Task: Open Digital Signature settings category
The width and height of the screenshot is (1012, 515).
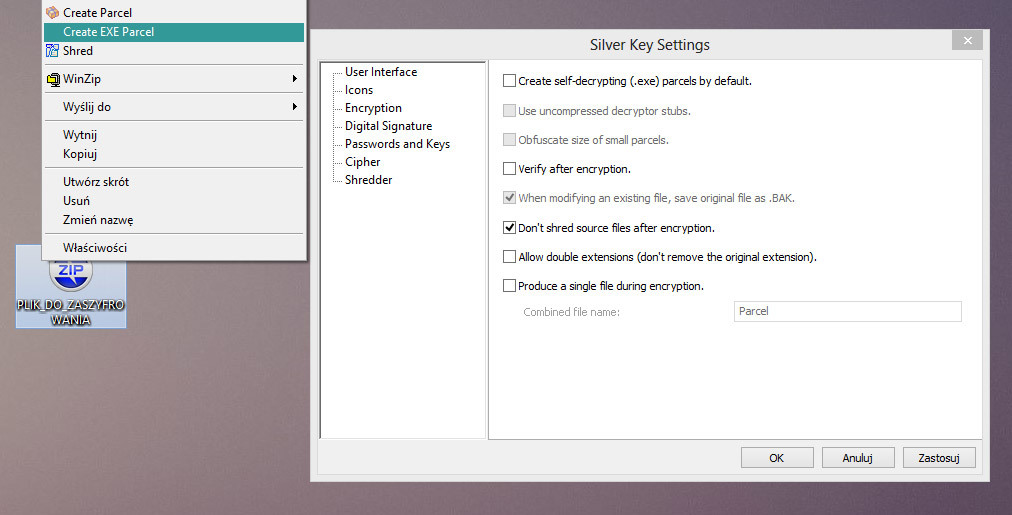Action: (389, 126)
